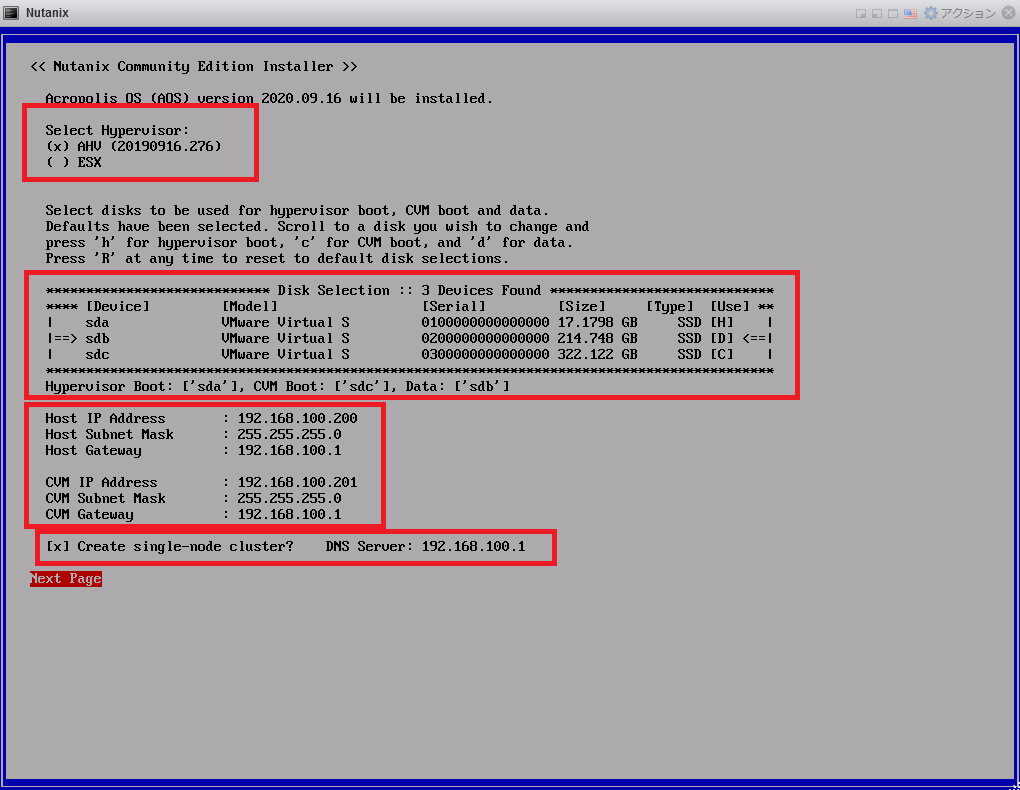Screen dimensions: 1020x790
Task: Open the US keyboard layout flag icon
Action: 910,13
